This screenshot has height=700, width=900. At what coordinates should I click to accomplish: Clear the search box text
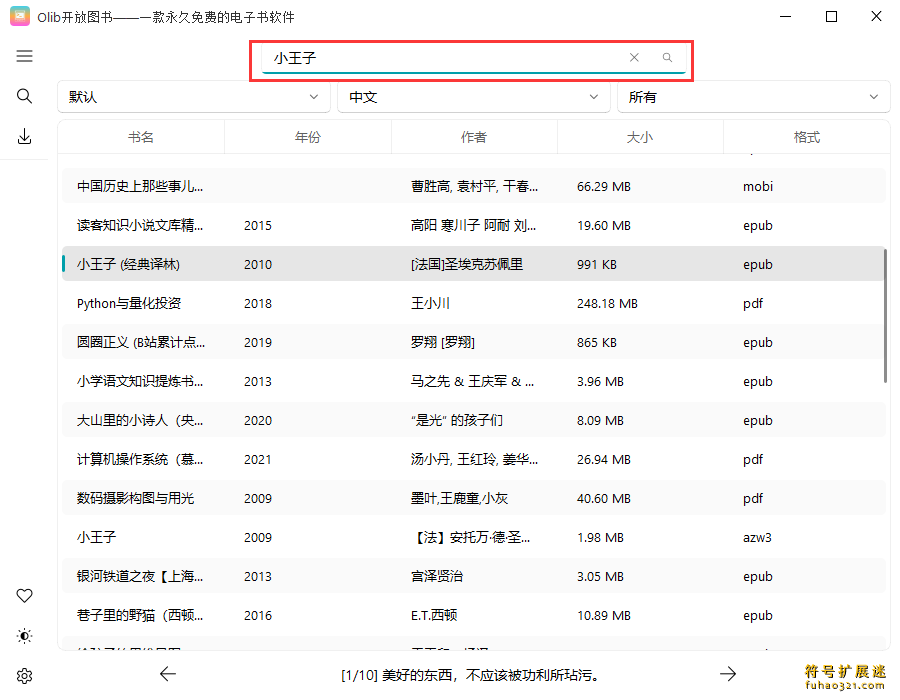point(634,58)
